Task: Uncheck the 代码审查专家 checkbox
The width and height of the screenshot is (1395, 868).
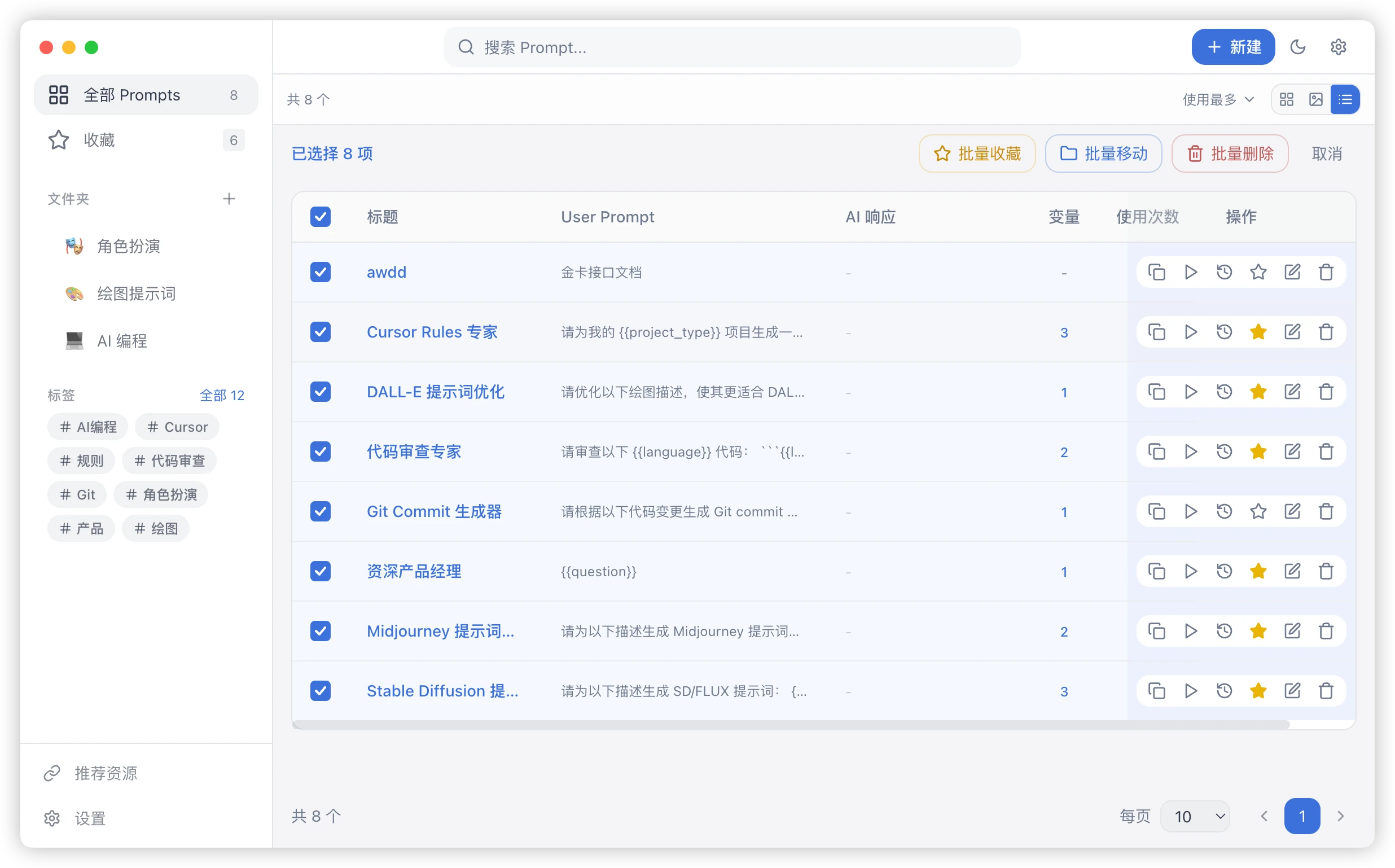Action: pos(320,452)
